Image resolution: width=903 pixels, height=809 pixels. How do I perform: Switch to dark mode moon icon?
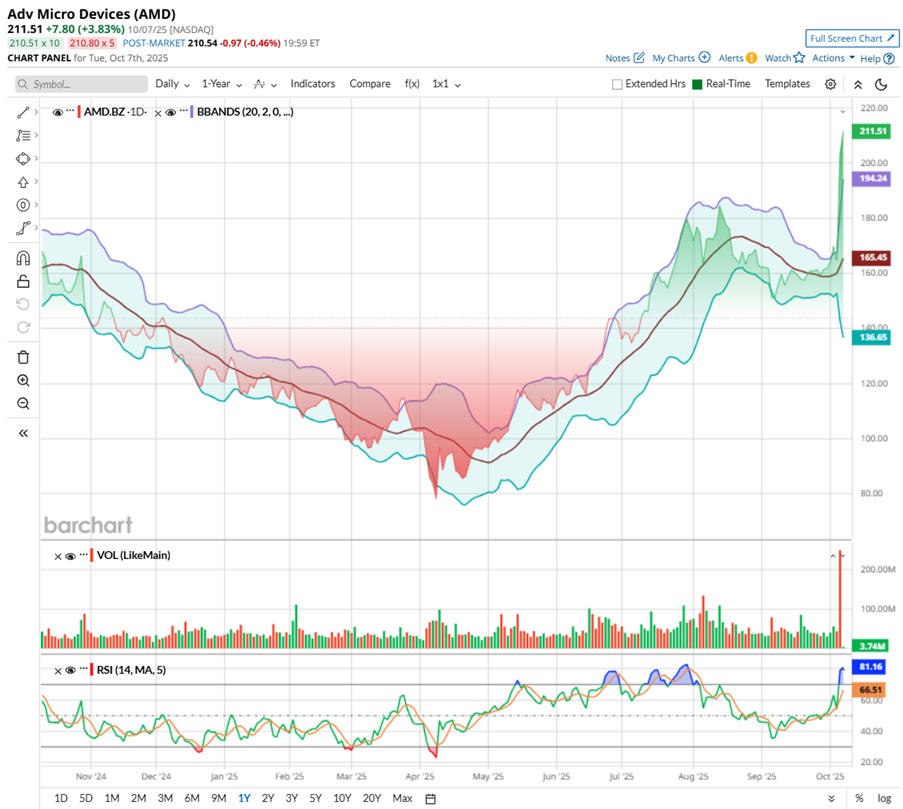pyautogui.click(x=881, y=85)
